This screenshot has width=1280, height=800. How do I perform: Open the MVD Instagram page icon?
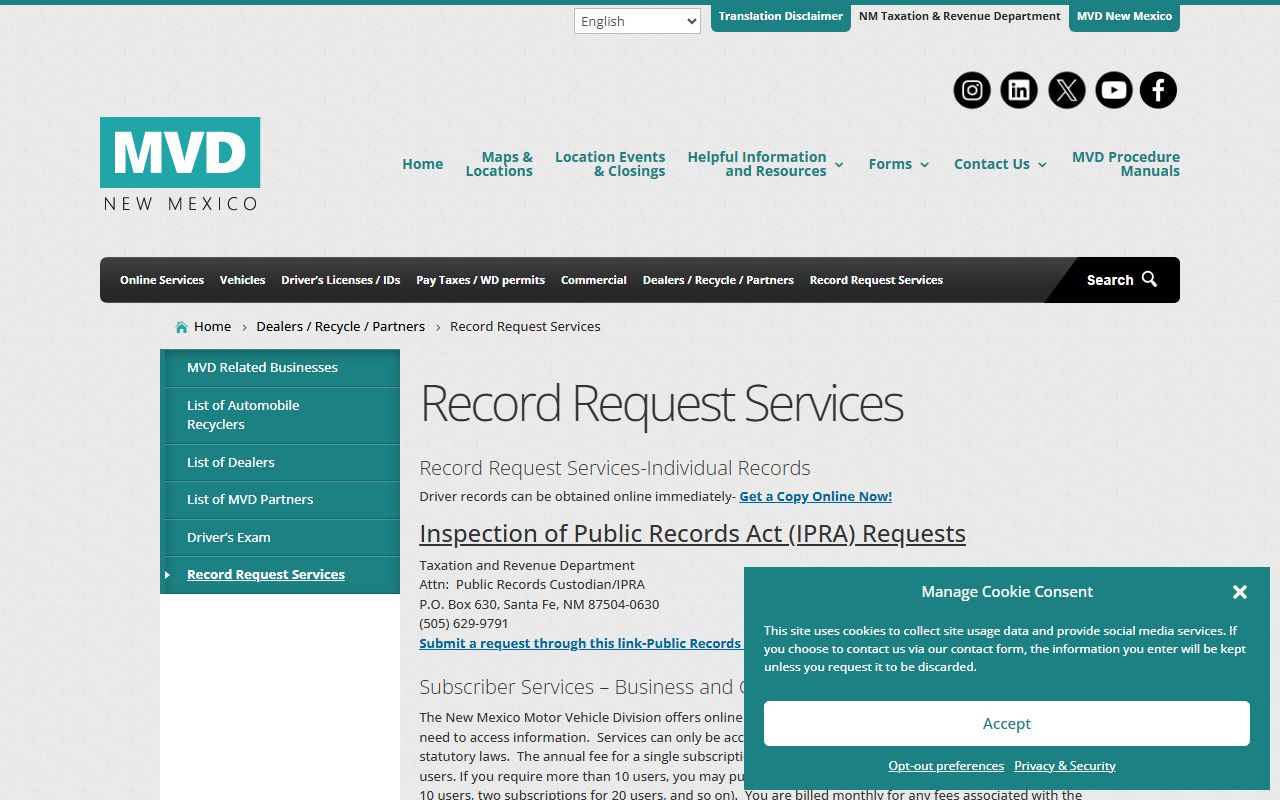coord(972,90)
